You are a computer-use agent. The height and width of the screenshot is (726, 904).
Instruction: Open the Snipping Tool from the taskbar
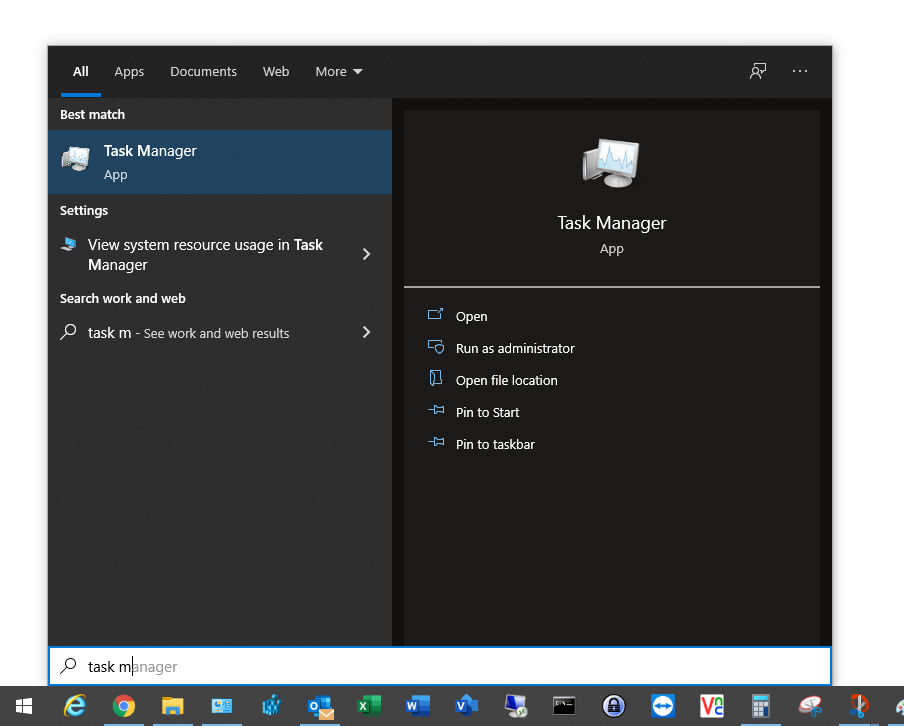click(x=810, y=706)
